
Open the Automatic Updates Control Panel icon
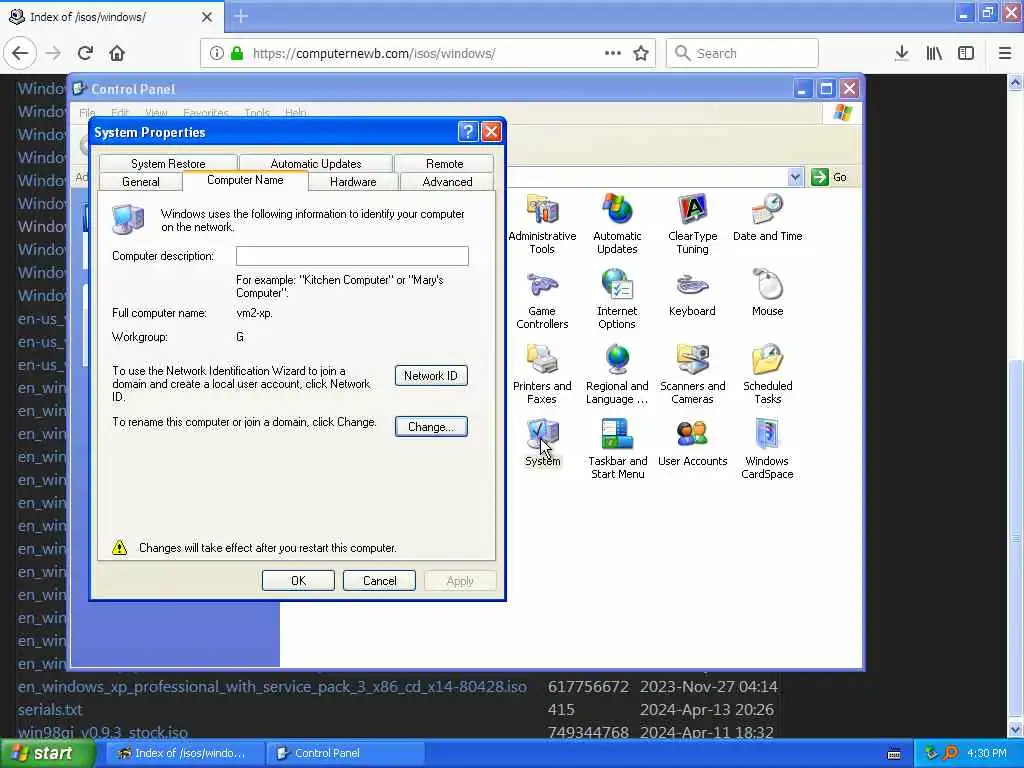click(617, 224)
